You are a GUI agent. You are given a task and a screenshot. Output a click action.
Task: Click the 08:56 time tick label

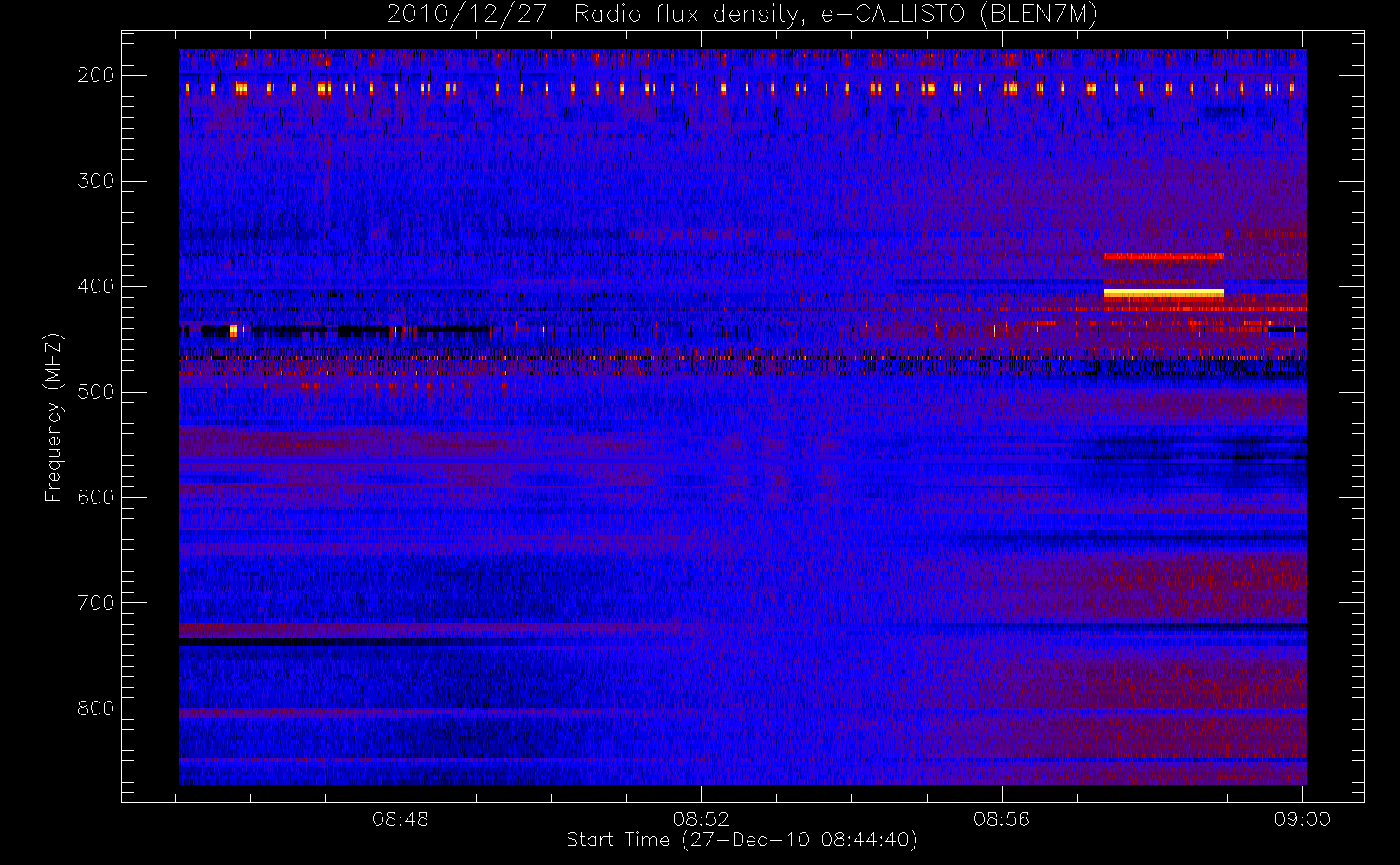click(1001, 819)
